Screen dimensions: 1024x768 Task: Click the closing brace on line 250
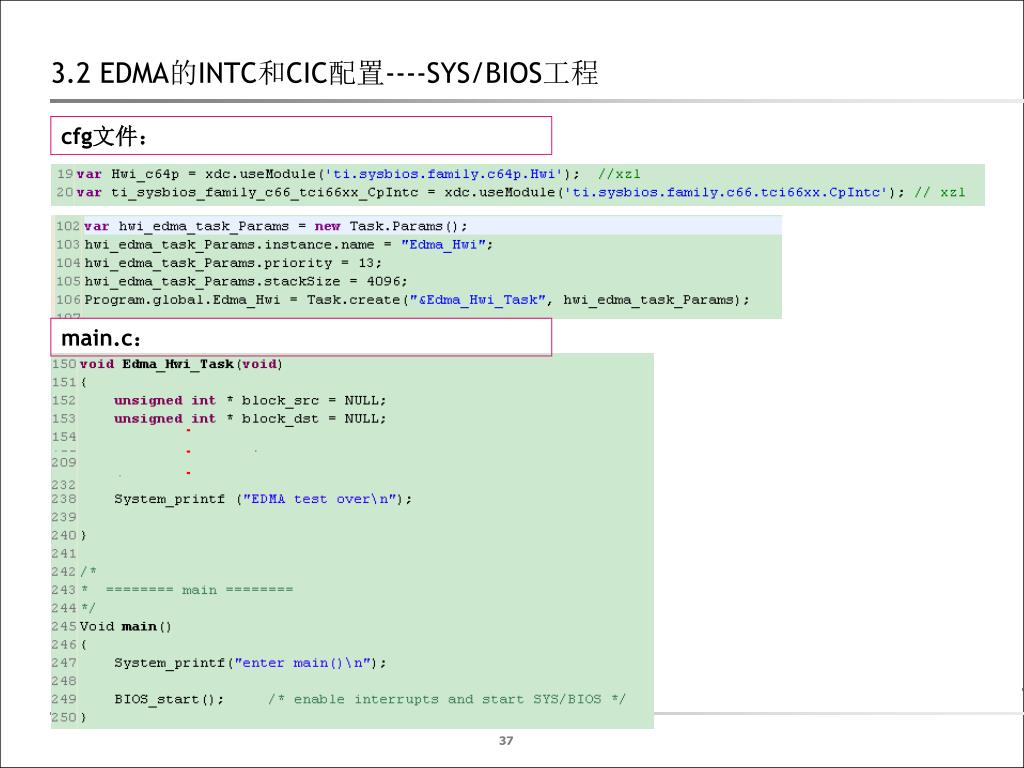coord(83,717)
